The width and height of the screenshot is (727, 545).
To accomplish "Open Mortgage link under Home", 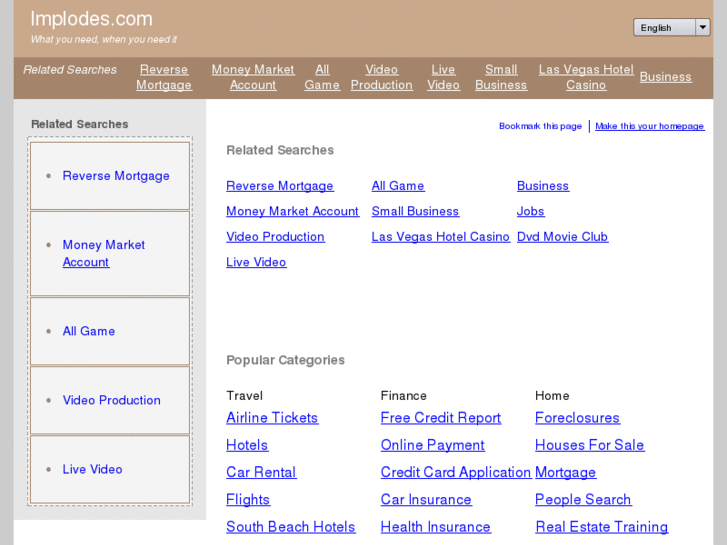I will click(566, 473).
